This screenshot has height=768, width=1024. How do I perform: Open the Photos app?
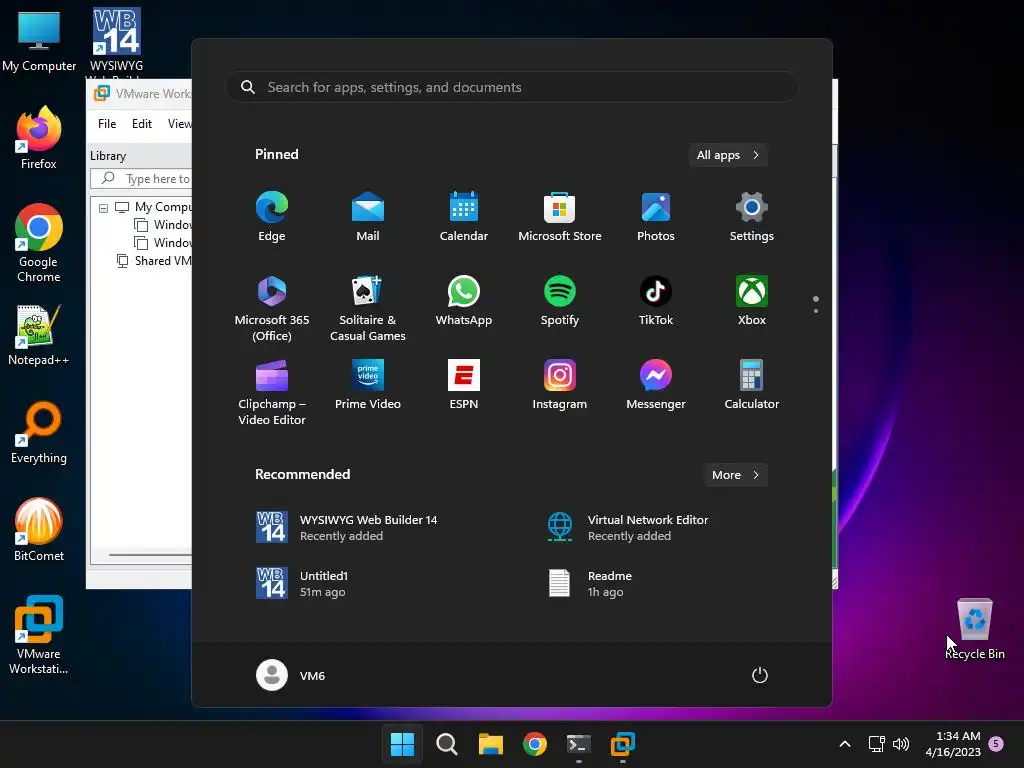[x=656, y=217]
